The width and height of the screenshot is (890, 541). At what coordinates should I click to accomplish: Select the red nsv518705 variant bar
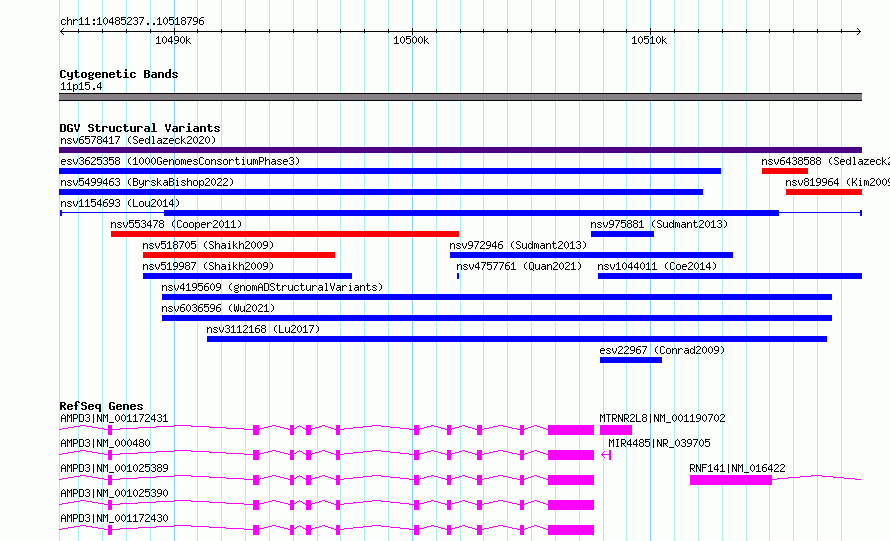point(239,255)
